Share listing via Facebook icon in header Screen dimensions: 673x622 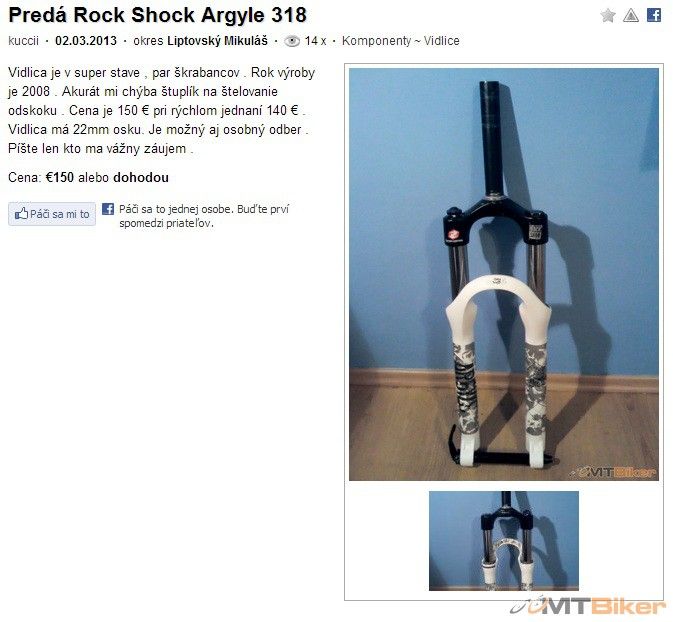click(654, 15)
